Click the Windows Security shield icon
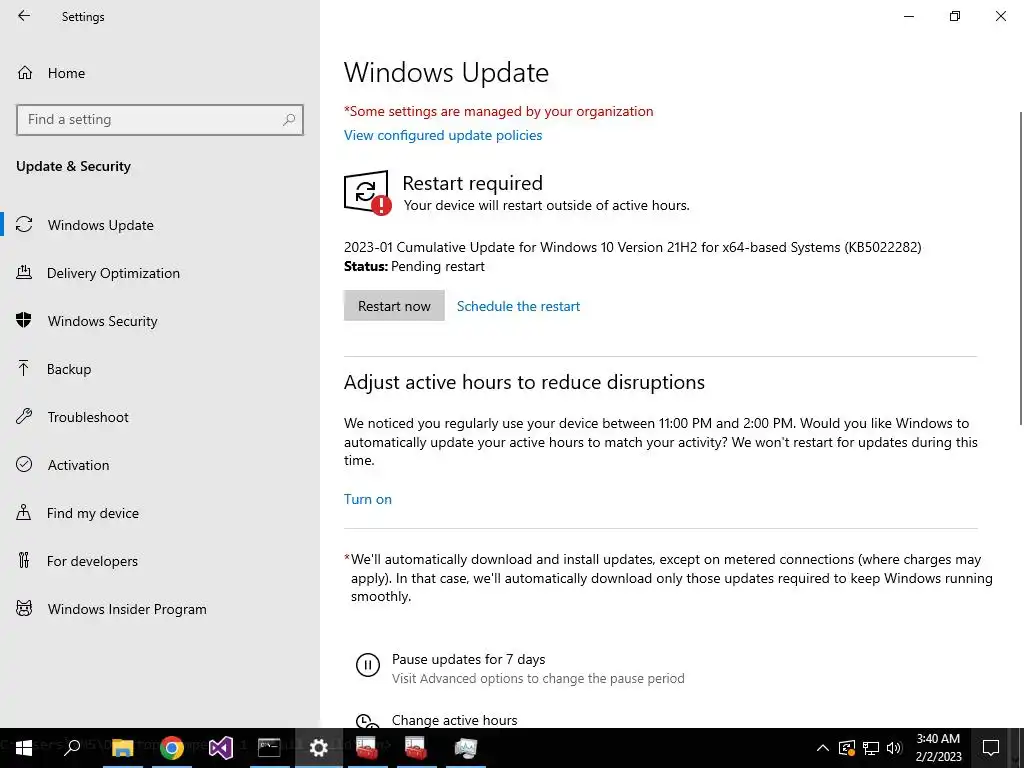1024x768 pixels. click(x=24, y=320)
